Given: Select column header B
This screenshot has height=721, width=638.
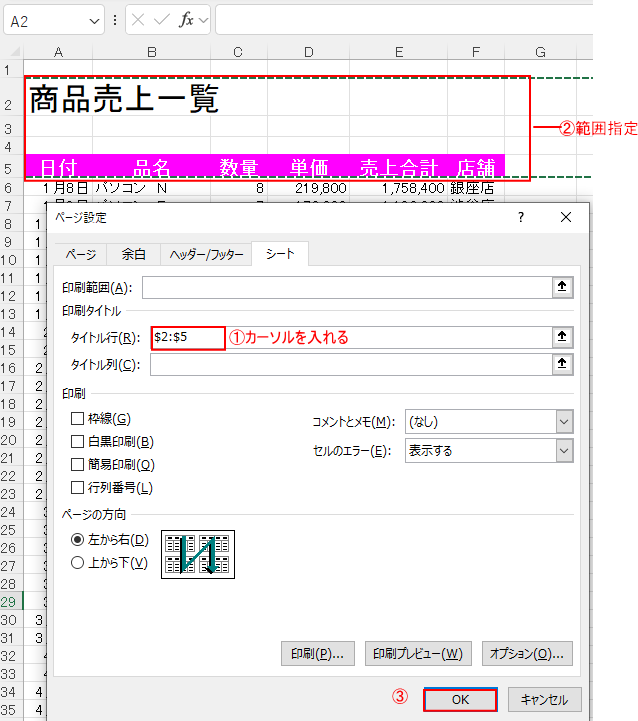Looking at the screenshot, I should click(151, 52).
